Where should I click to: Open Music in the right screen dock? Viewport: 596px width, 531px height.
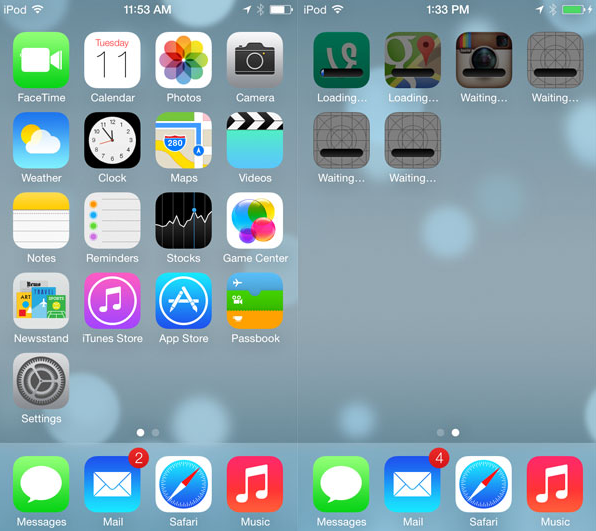click(555, 484)
